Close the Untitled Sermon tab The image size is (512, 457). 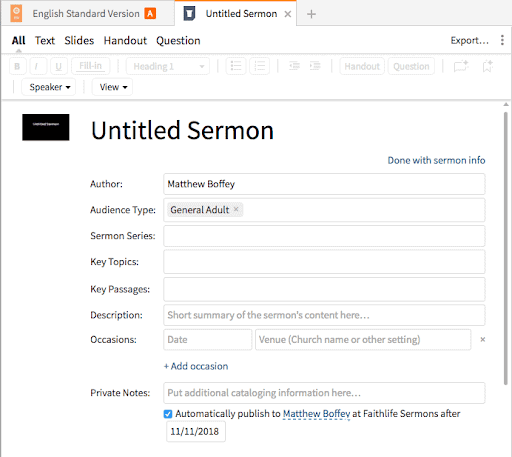(288, 14)
